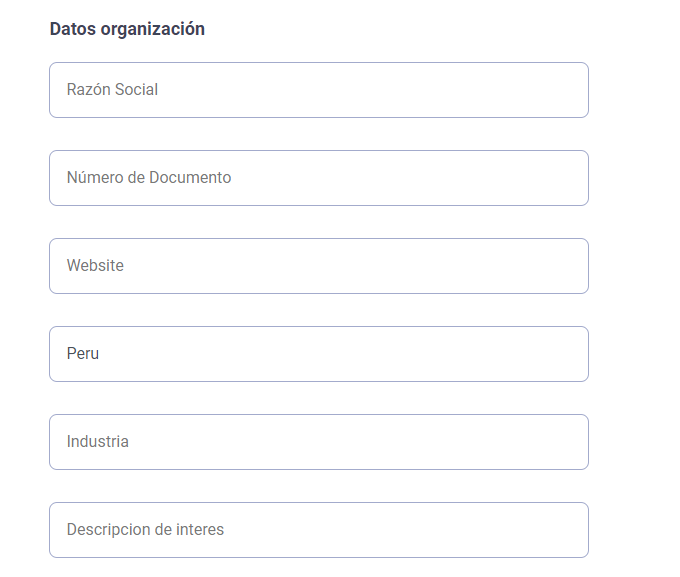680x577 pixels.
Task: Change the country currently set to Peru
Action: click(318, 354)
